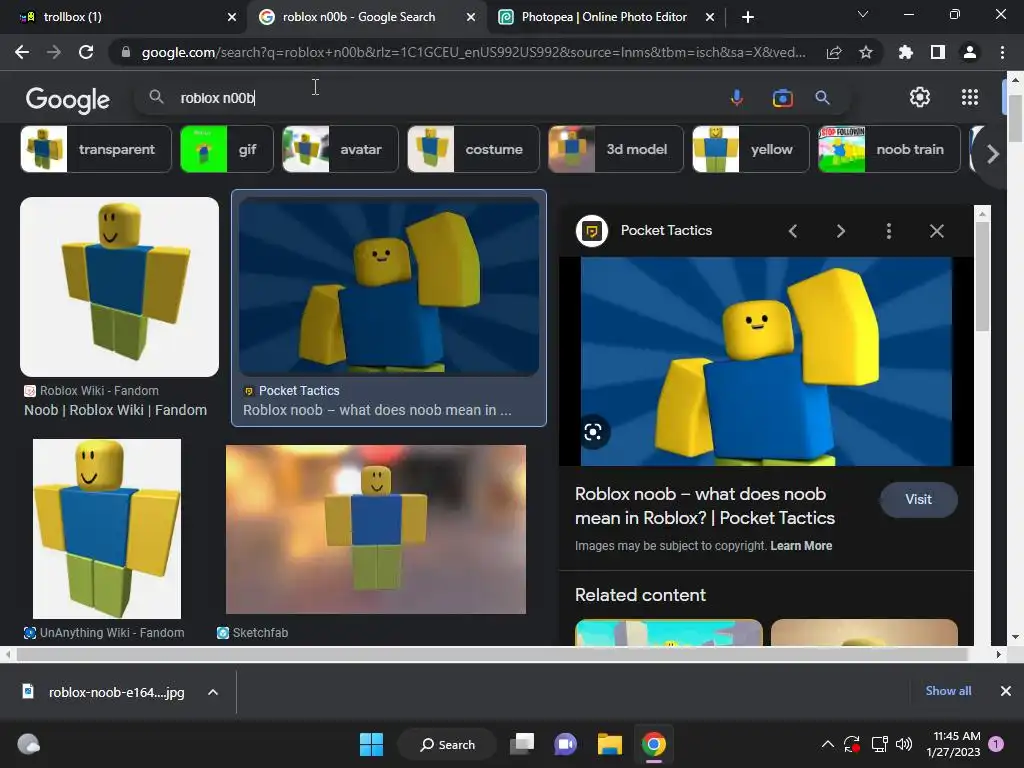
Task: Show previous image in preview panel
Action: (793, 231)
